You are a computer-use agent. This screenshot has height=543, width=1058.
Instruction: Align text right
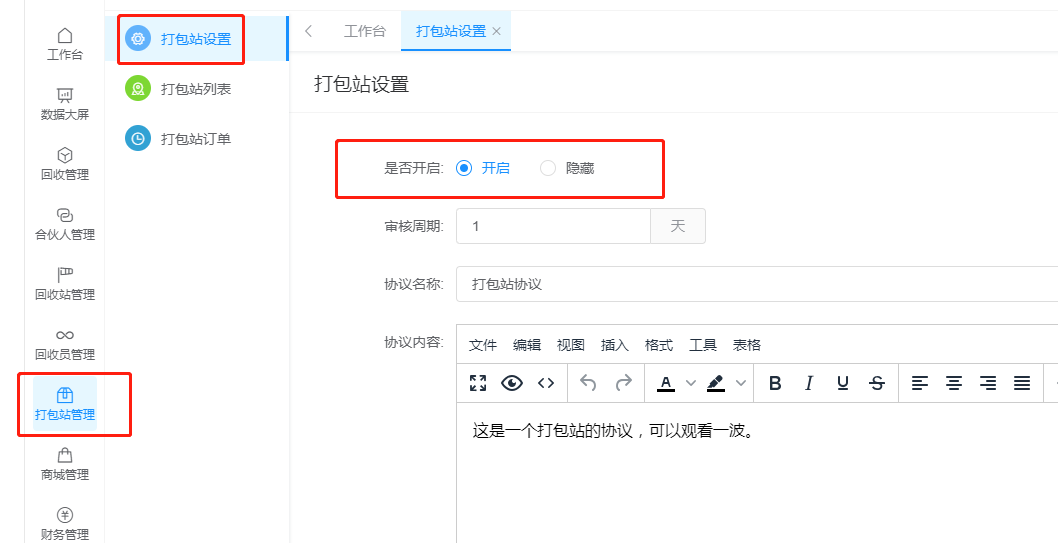tap(988, 383)
